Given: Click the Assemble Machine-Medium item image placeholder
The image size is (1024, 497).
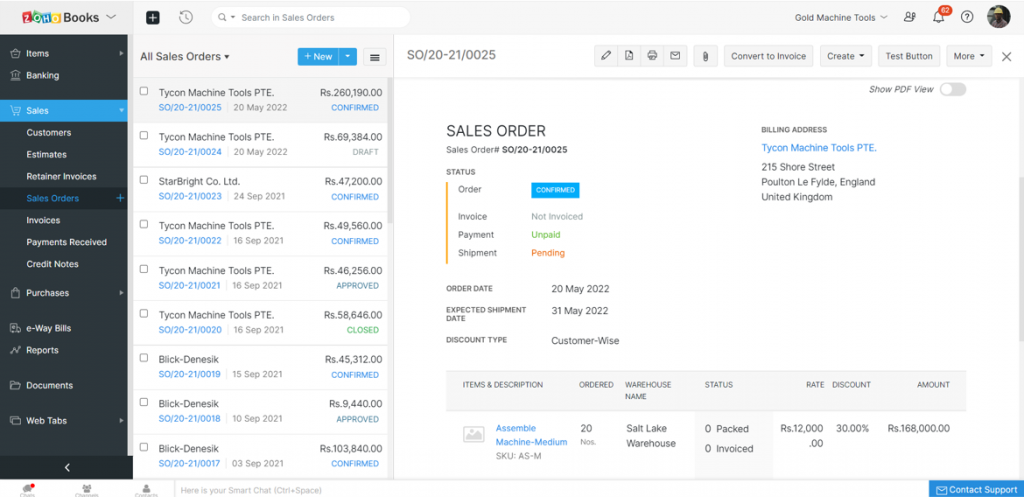Looking at the screenshot, I should click(x=473, y=434).
